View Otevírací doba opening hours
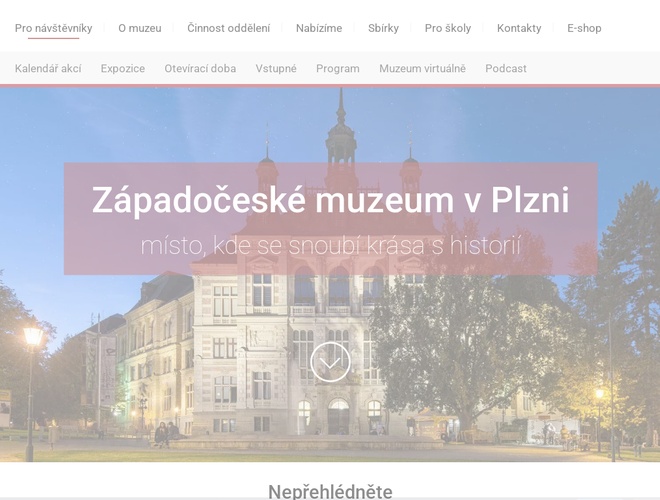Screen dimensions: 660x500 click(x=200, y=68)
